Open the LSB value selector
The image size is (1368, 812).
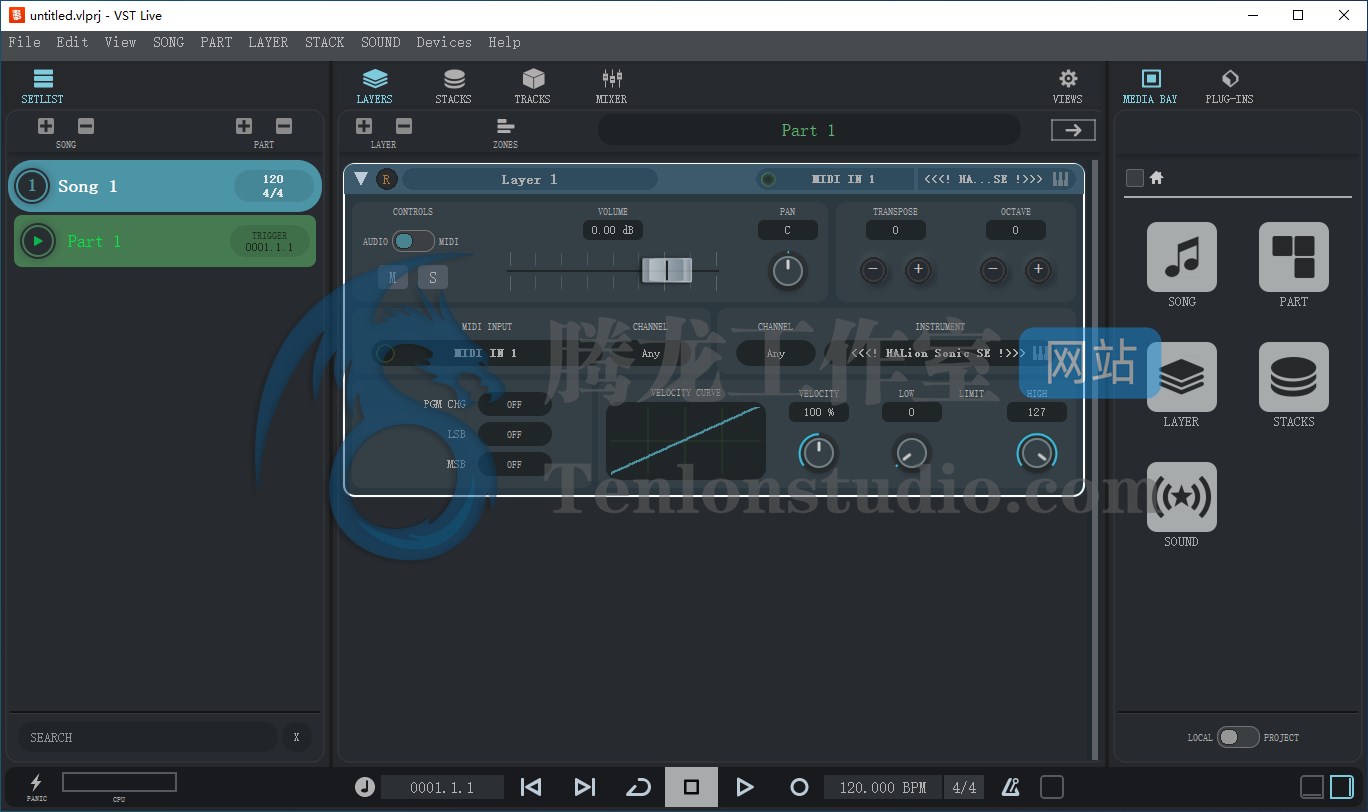click(x=514, y=435)
